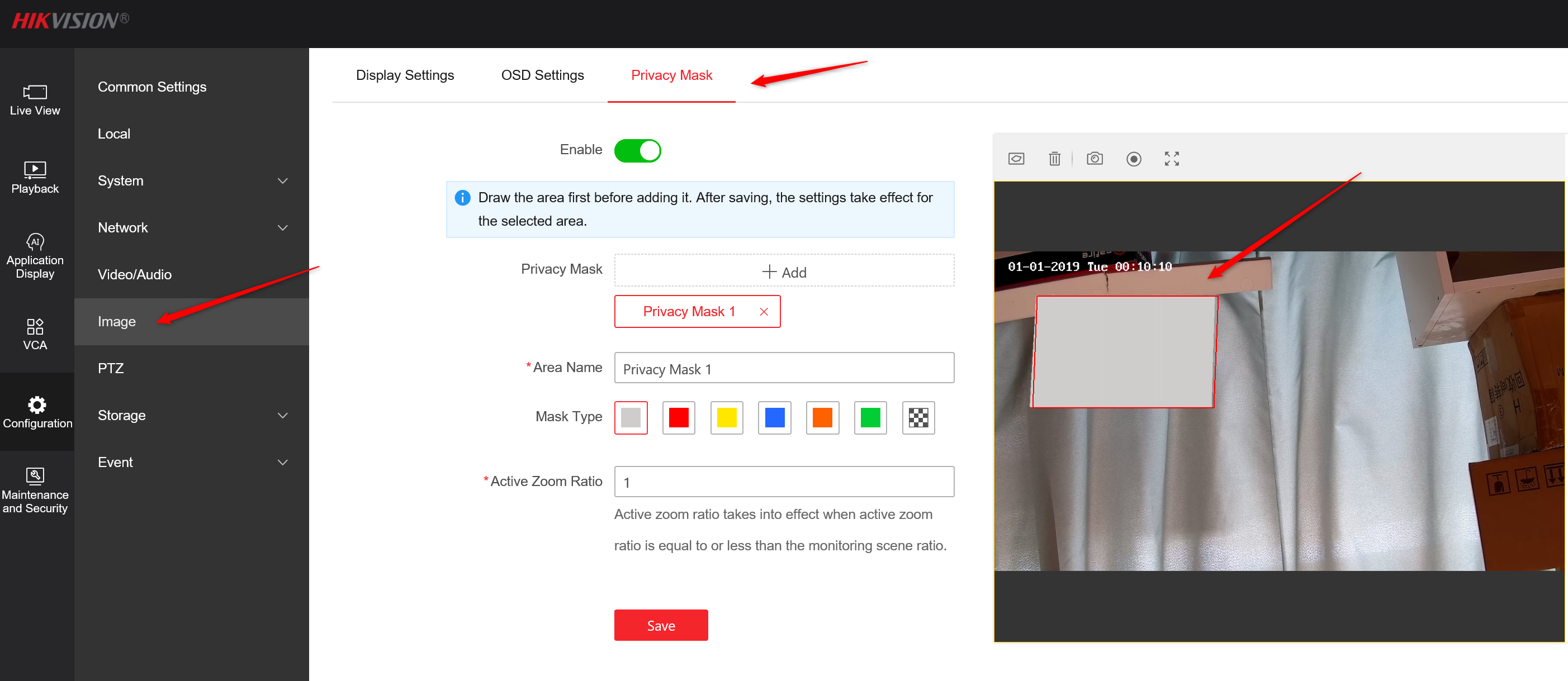Capture a snapshot with the camera icon
1568x681 pixels.
tap(1095, 158)
